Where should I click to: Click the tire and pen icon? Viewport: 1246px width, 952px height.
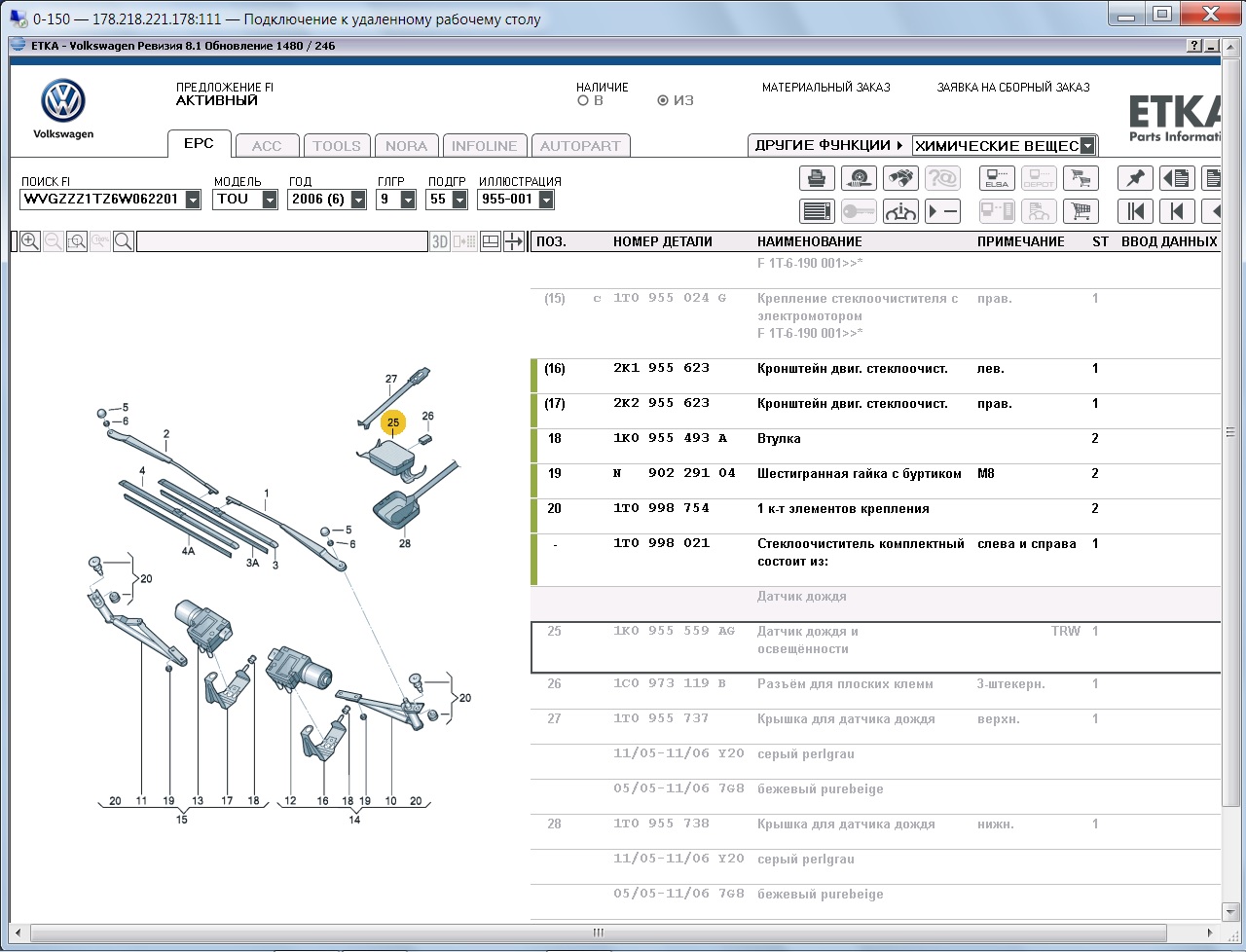point(859,178)
